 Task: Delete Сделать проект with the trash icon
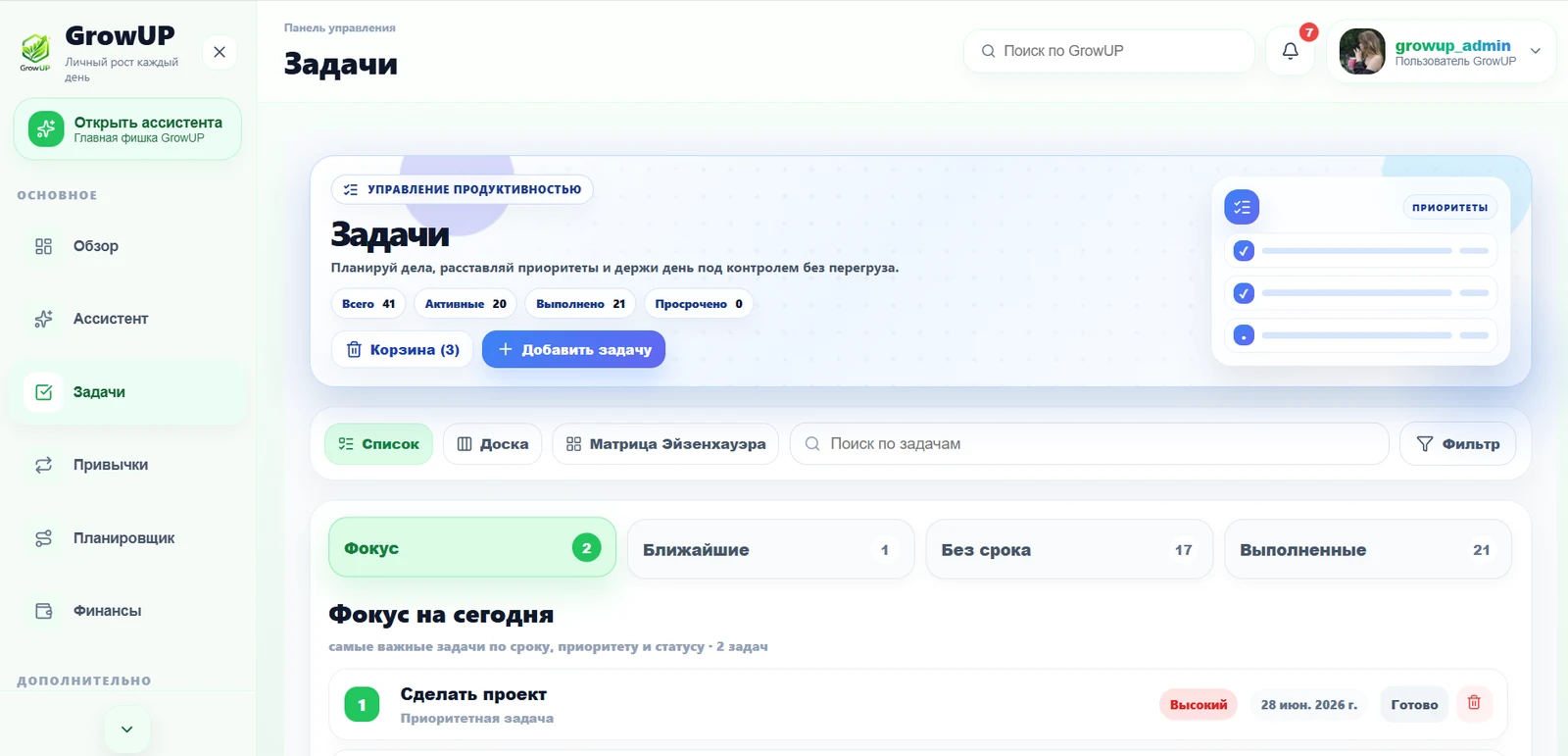point(1474,703)
